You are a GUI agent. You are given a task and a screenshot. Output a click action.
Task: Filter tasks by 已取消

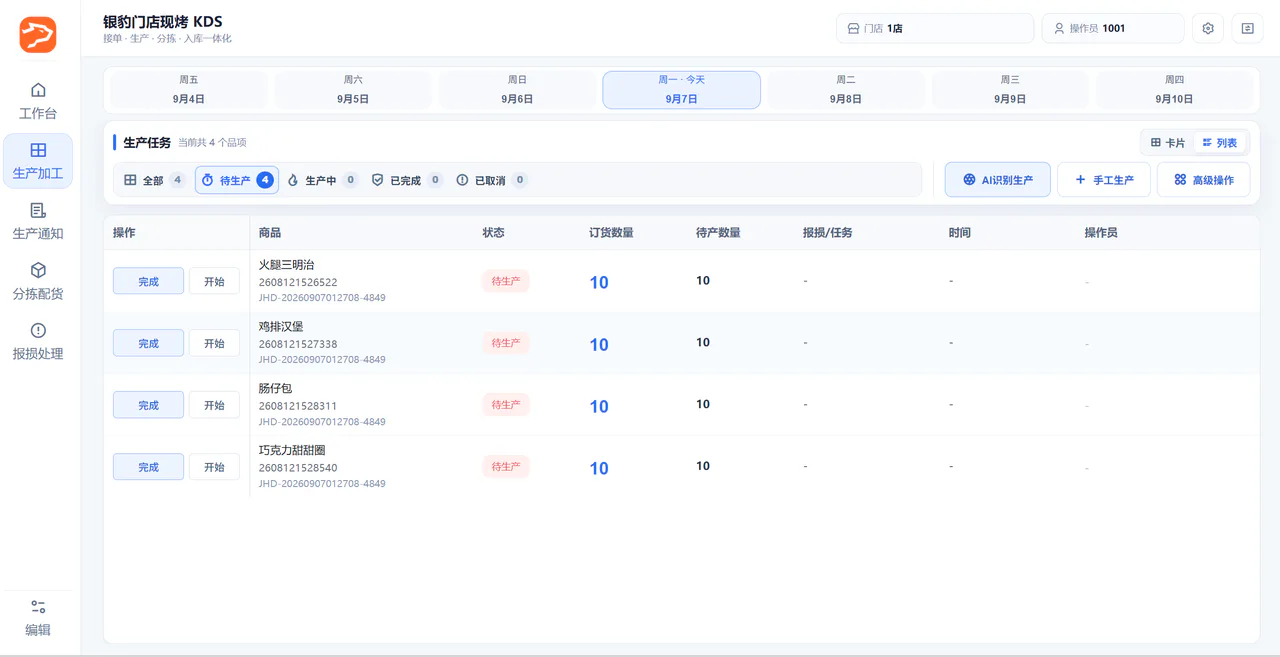(x=491, y=180)
